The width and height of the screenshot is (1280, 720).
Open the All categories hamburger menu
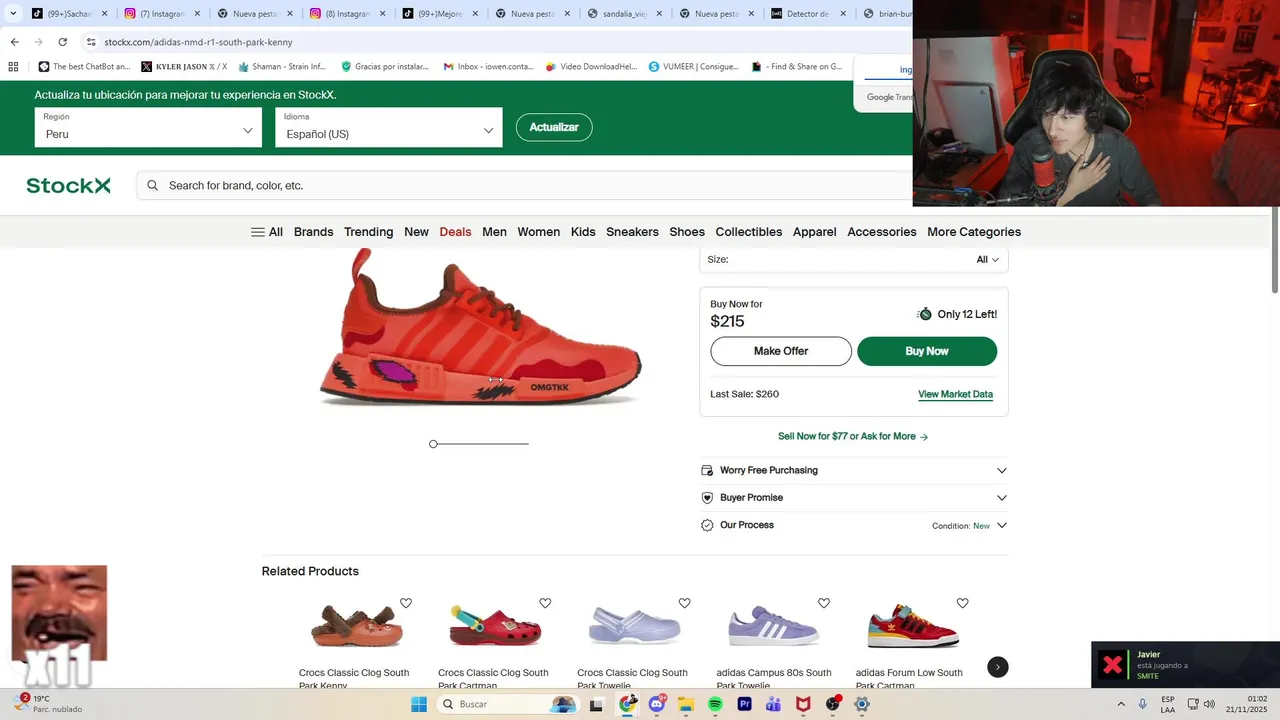tap(267, 232)
